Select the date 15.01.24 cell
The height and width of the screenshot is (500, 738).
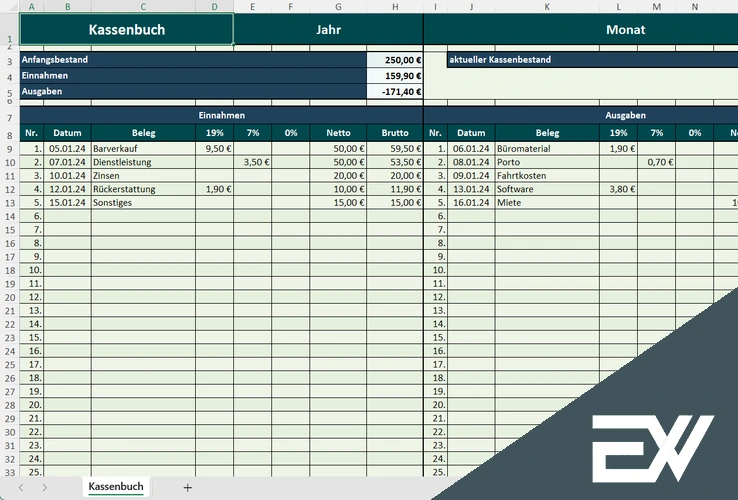pyautogui.click(x=67, y=203)
